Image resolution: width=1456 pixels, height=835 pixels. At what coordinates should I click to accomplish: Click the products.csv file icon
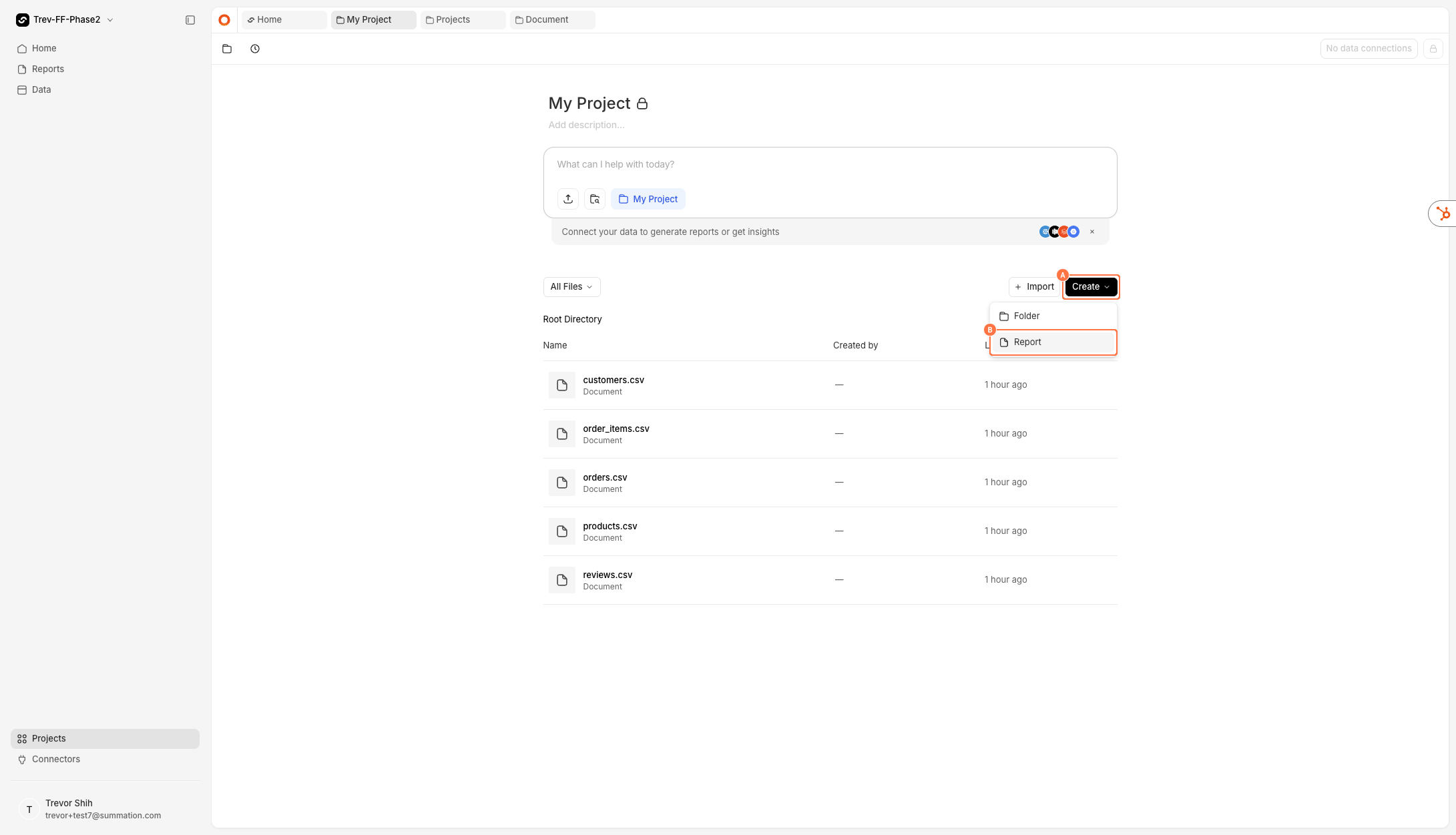point(562,531)
